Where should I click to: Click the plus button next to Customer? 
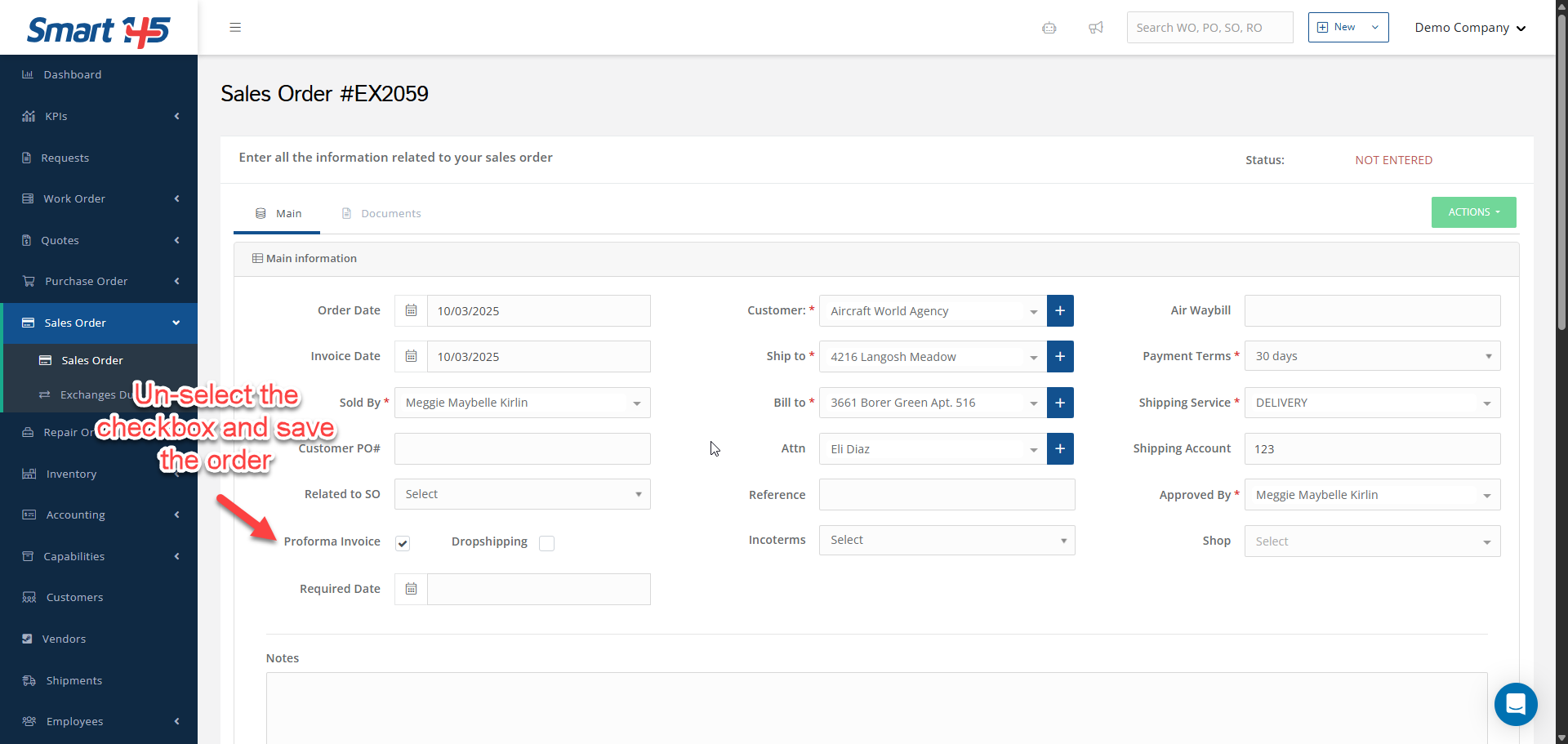1060,311
